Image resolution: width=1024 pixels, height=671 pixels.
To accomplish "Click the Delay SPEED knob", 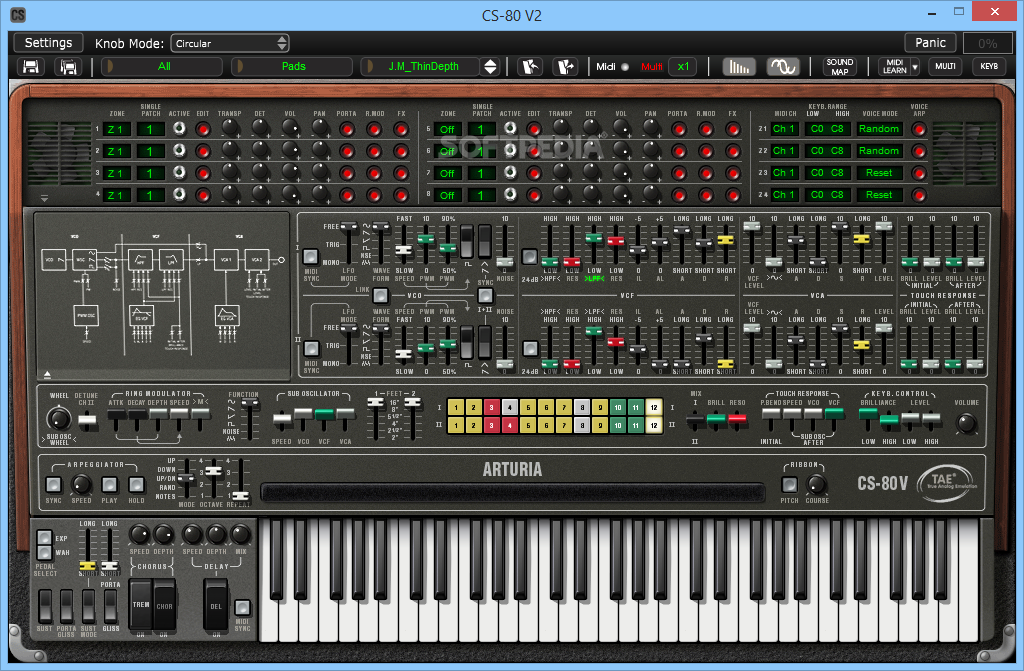I will point(192,535).
